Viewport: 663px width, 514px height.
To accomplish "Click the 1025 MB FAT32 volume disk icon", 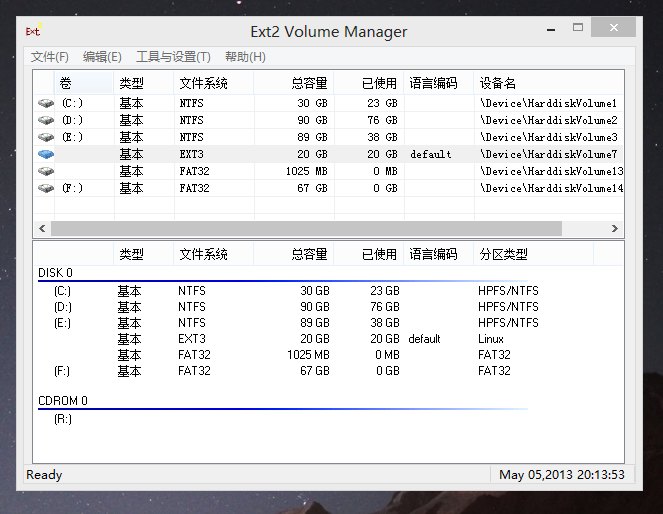I will [46, 171].
